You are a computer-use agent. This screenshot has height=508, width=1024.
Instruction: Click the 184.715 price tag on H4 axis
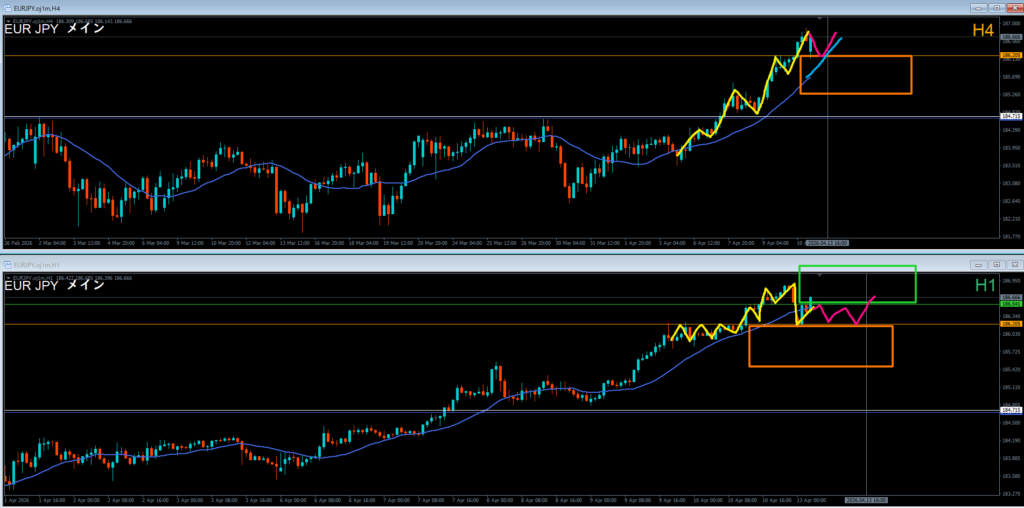1009,117
